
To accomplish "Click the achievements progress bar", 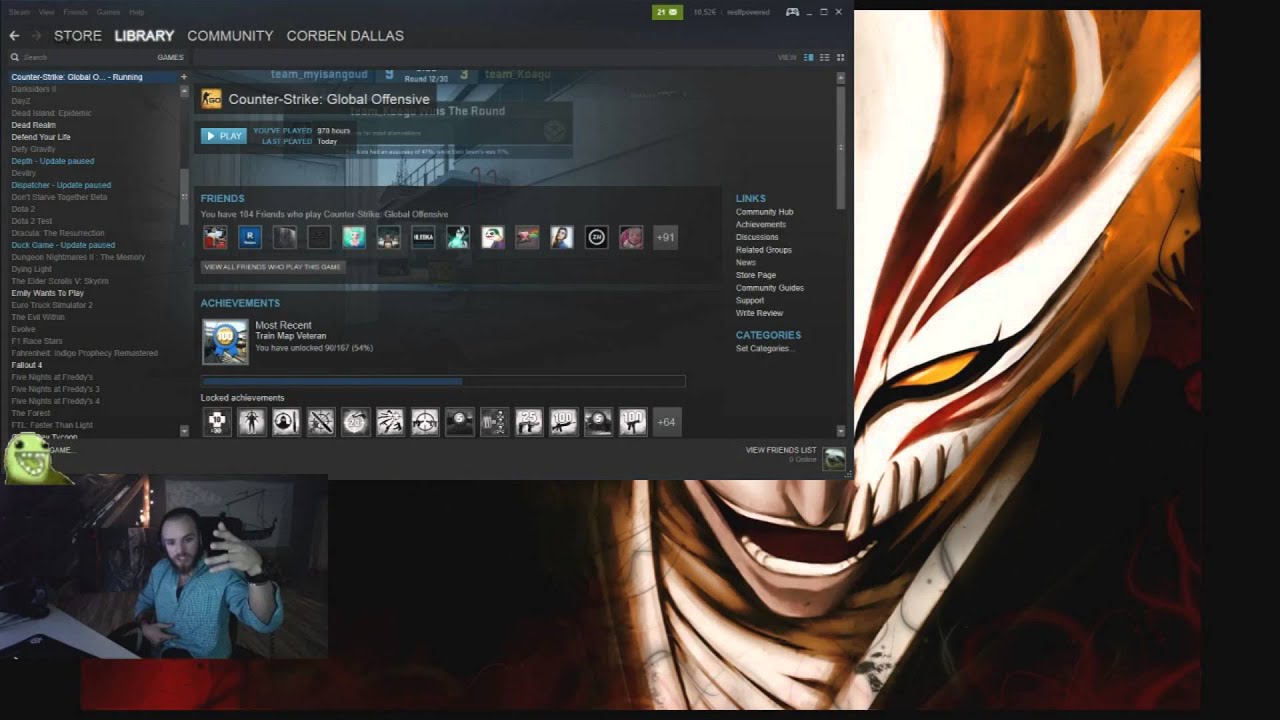I will [x=443, y=381].
